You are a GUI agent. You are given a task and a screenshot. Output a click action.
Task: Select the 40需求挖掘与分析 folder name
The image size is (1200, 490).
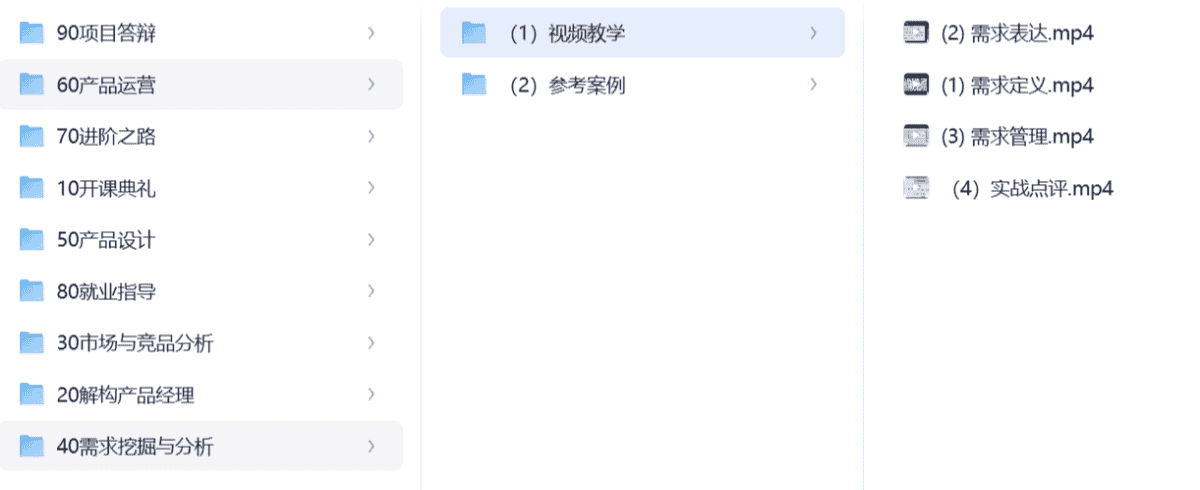[x=135, y=447]
